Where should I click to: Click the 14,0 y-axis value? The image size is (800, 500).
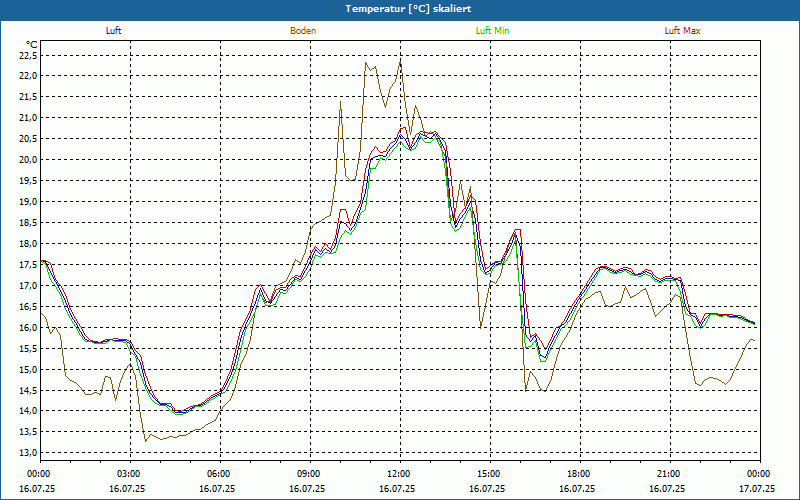tap(28, 411)
